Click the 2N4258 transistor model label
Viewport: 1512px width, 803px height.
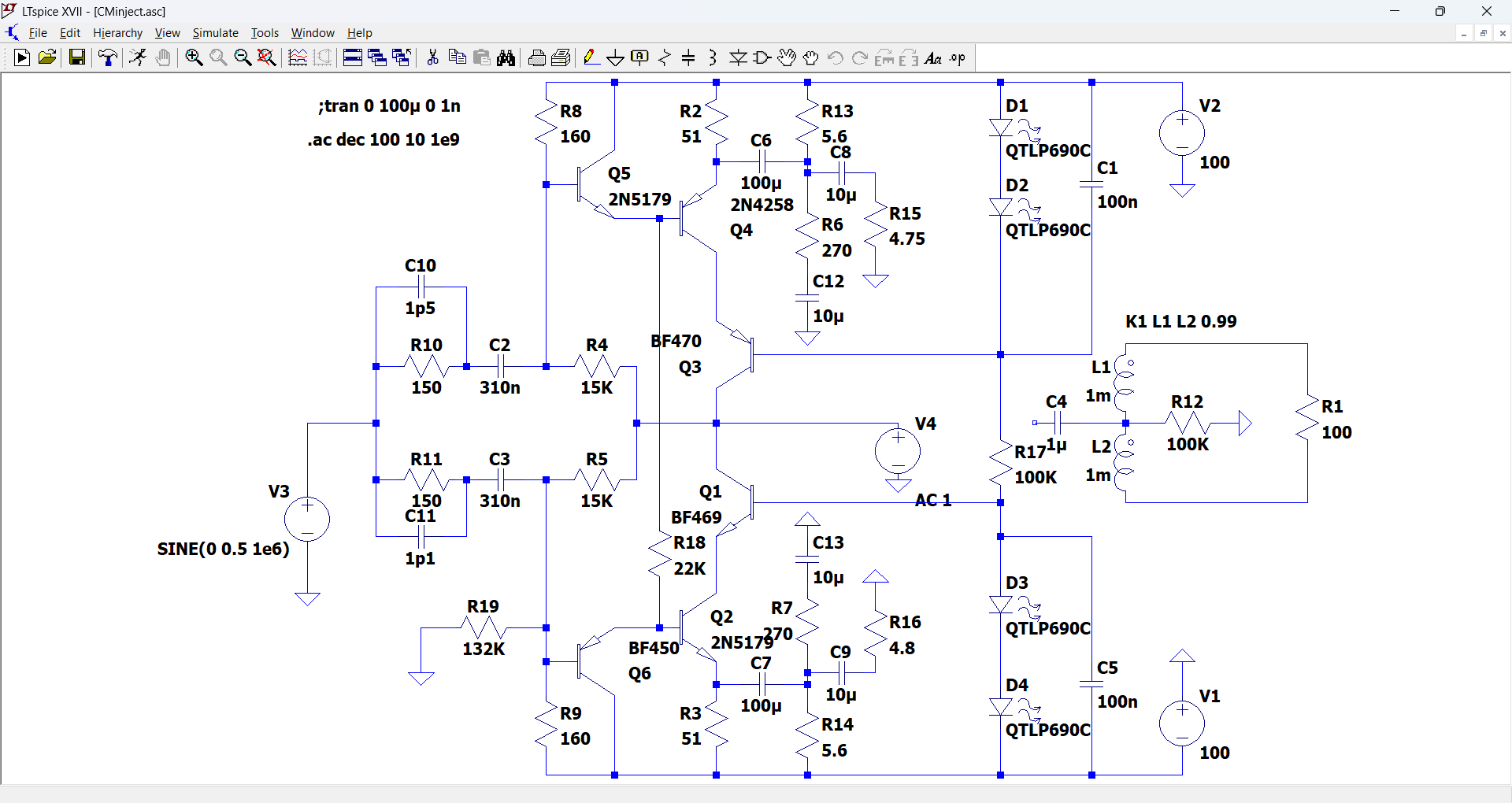click(x=762, y=205)
